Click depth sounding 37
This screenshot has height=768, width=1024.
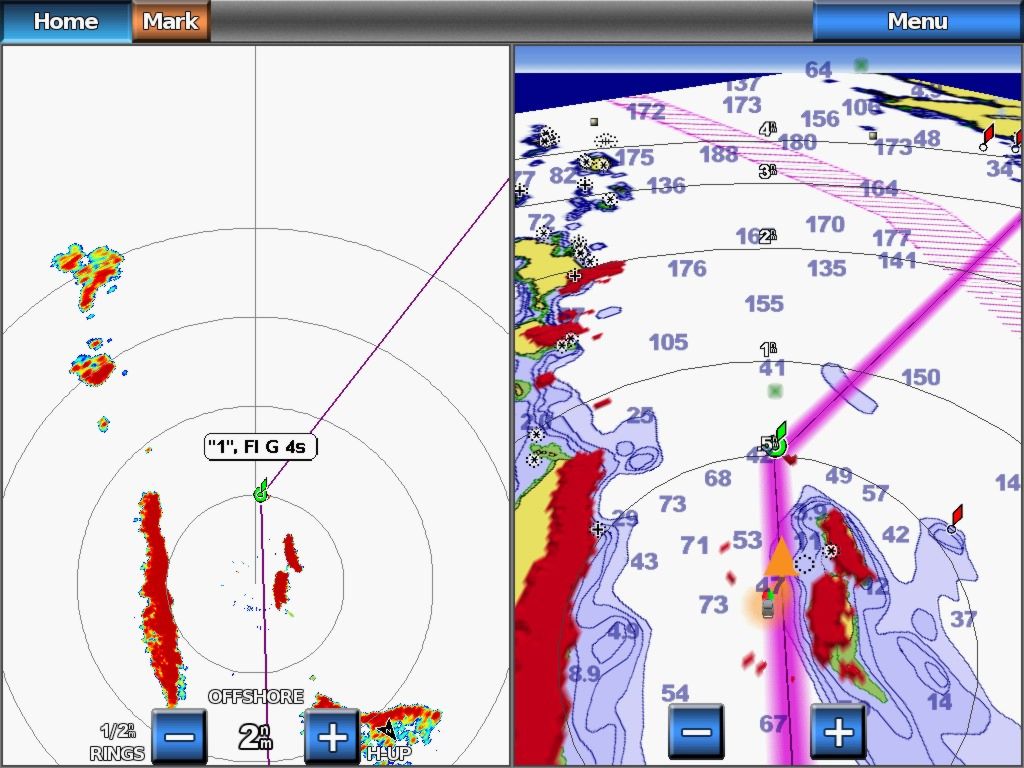point(963,618)
